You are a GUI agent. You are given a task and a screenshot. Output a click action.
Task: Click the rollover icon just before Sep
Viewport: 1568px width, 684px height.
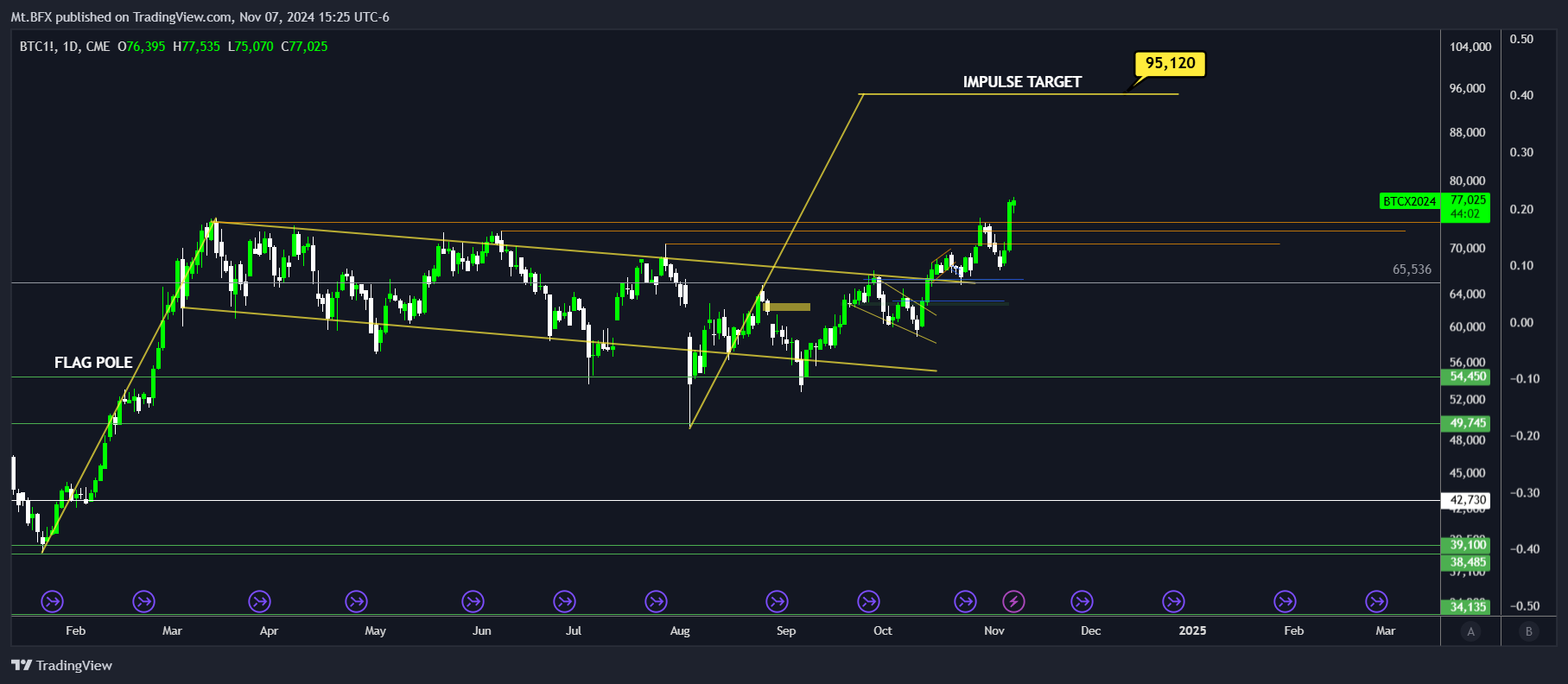(778, 601)
